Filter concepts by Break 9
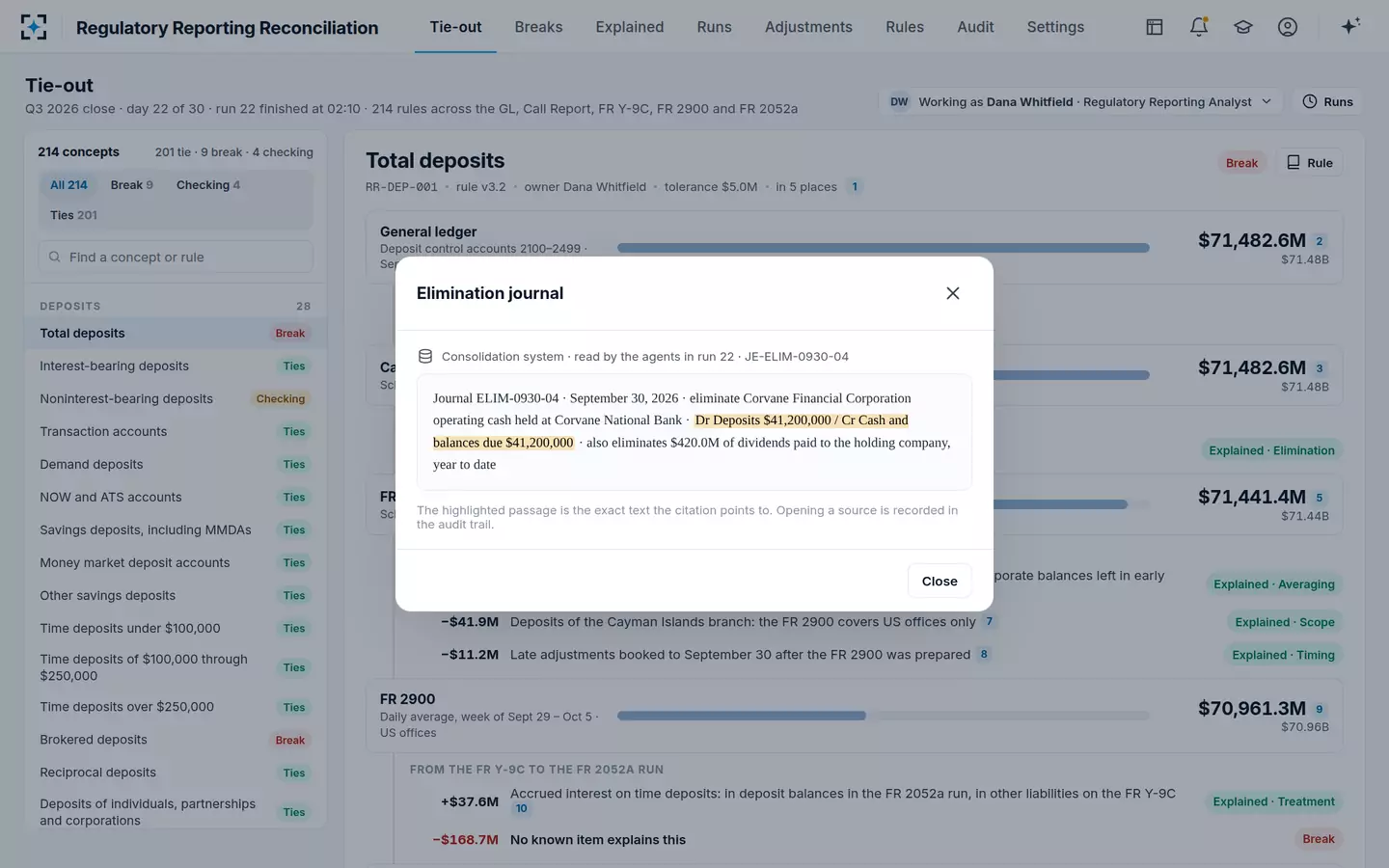 131,185
